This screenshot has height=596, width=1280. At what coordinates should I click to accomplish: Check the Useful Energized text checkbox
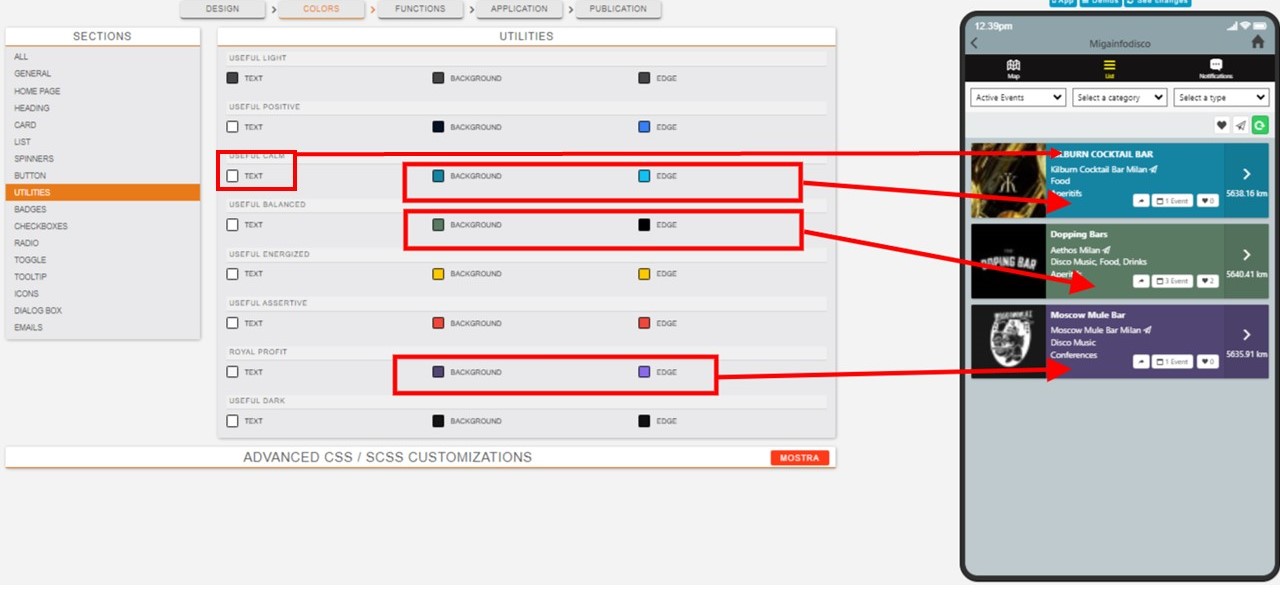tap(233, 274)
